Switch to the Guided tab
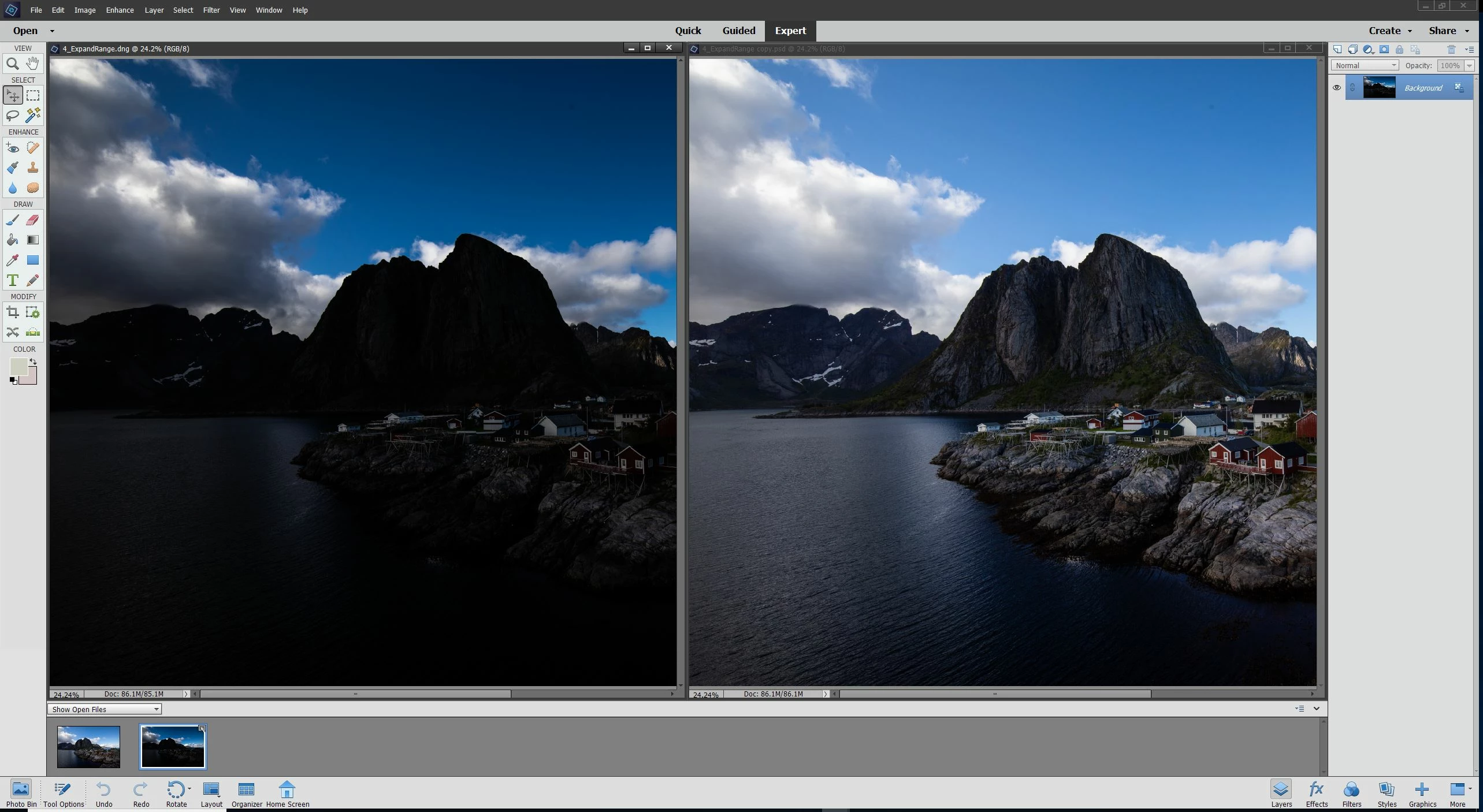The image size is (1483, 812). [738, 31]
